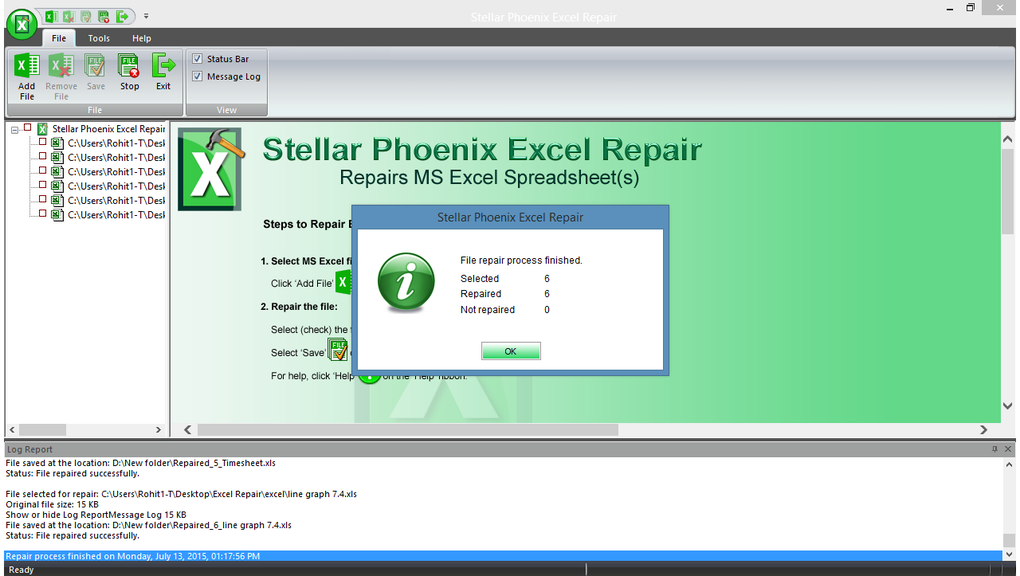Viewport: 1020px width, 576px height.
Task: Click Add File icon in quick access toolbar
Action: [51, 16]
